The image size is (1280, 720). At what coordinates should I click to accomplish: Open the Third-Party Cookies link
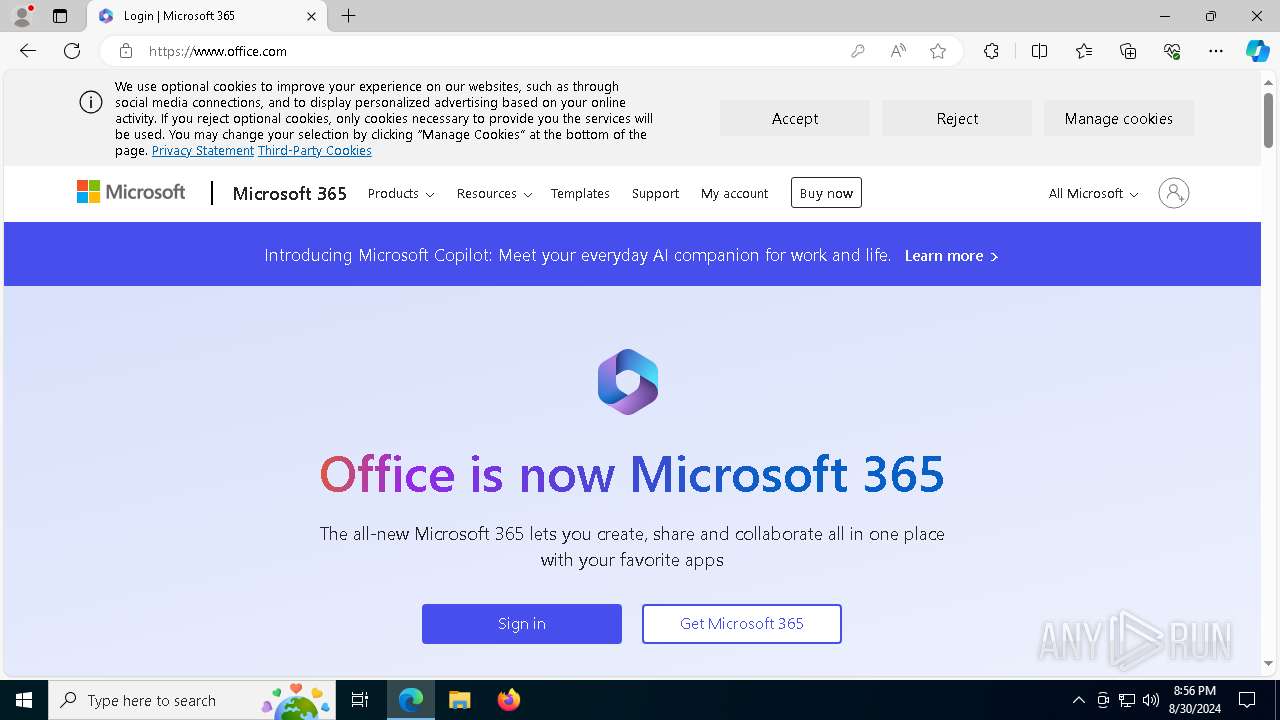click(315, 150)
